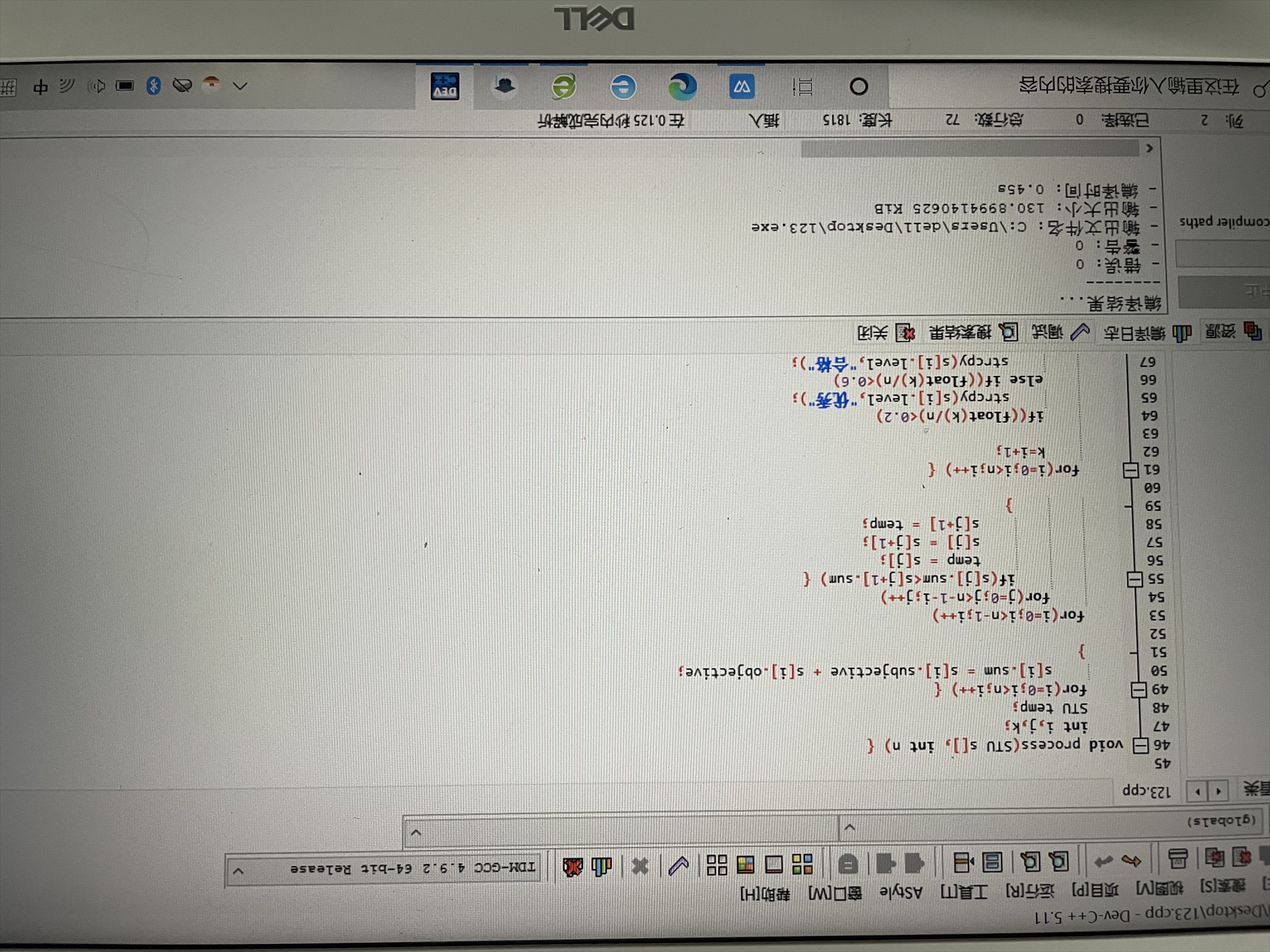Open Microsoft Edge from the taskbar

point(682,87)
